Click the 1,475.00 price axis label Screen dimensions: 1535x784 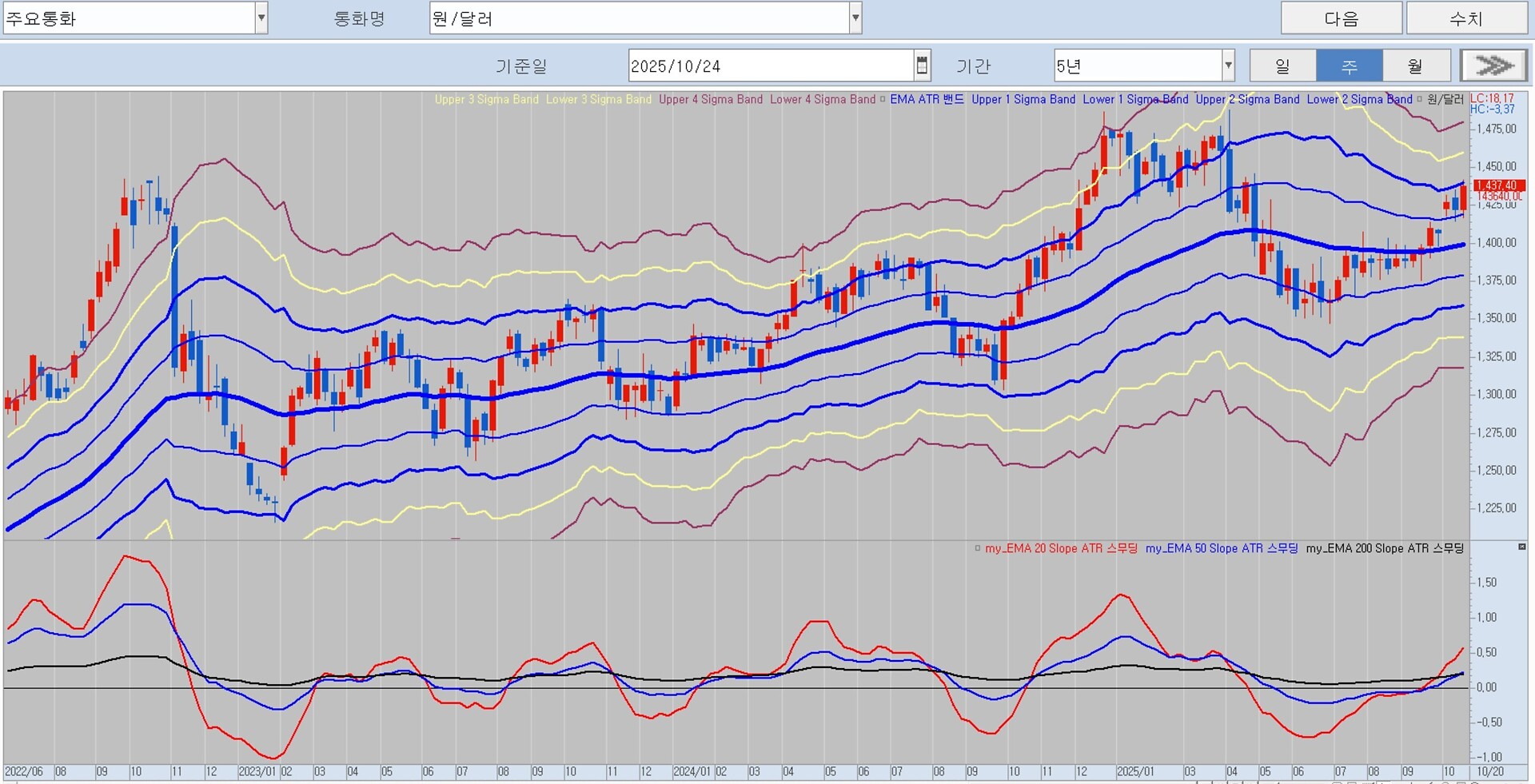[1496, 129]
